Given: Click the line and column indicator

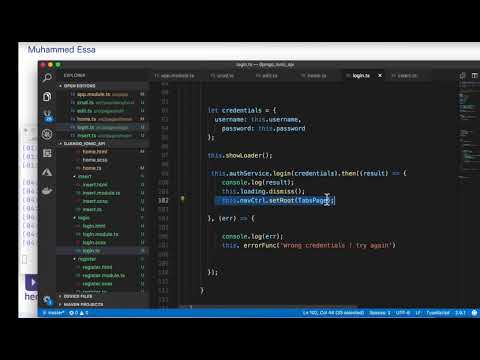Looking at the screenshot, I should (333, 313).
